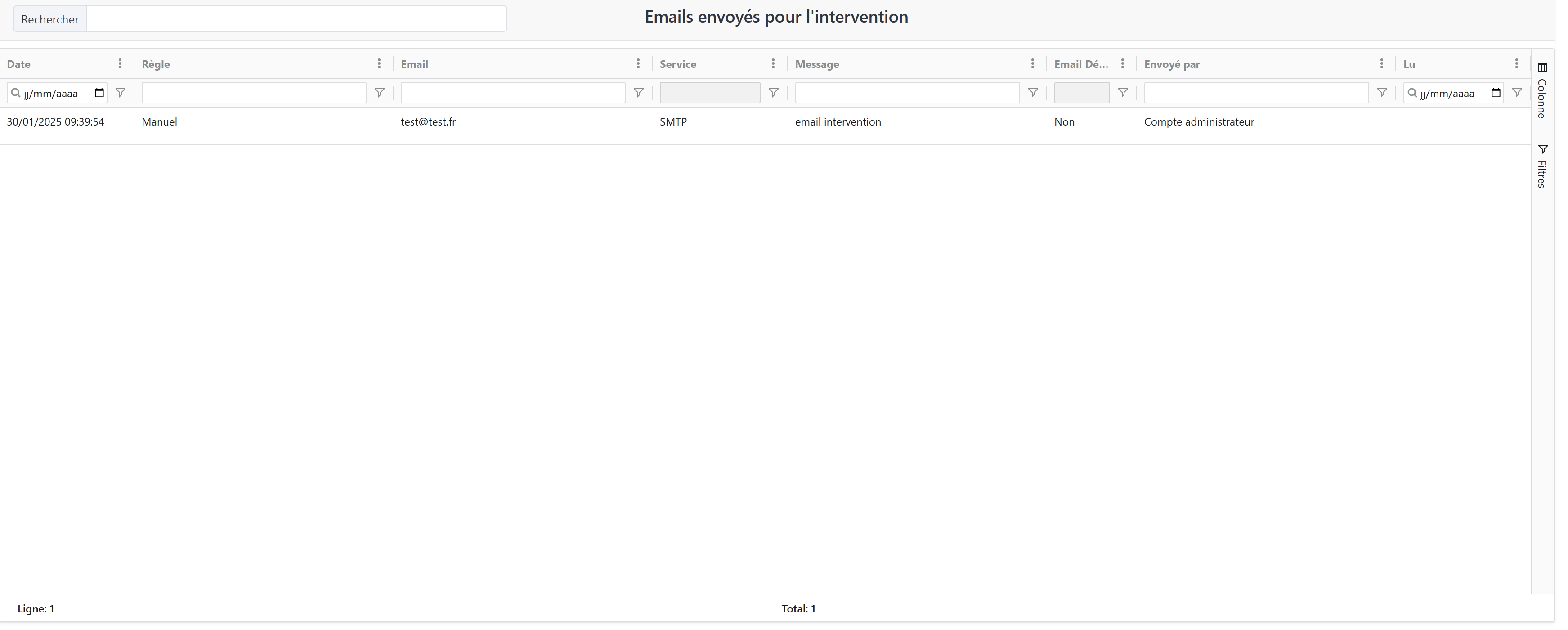Click the Lu column filter funnel

(x=1517, y=93)
